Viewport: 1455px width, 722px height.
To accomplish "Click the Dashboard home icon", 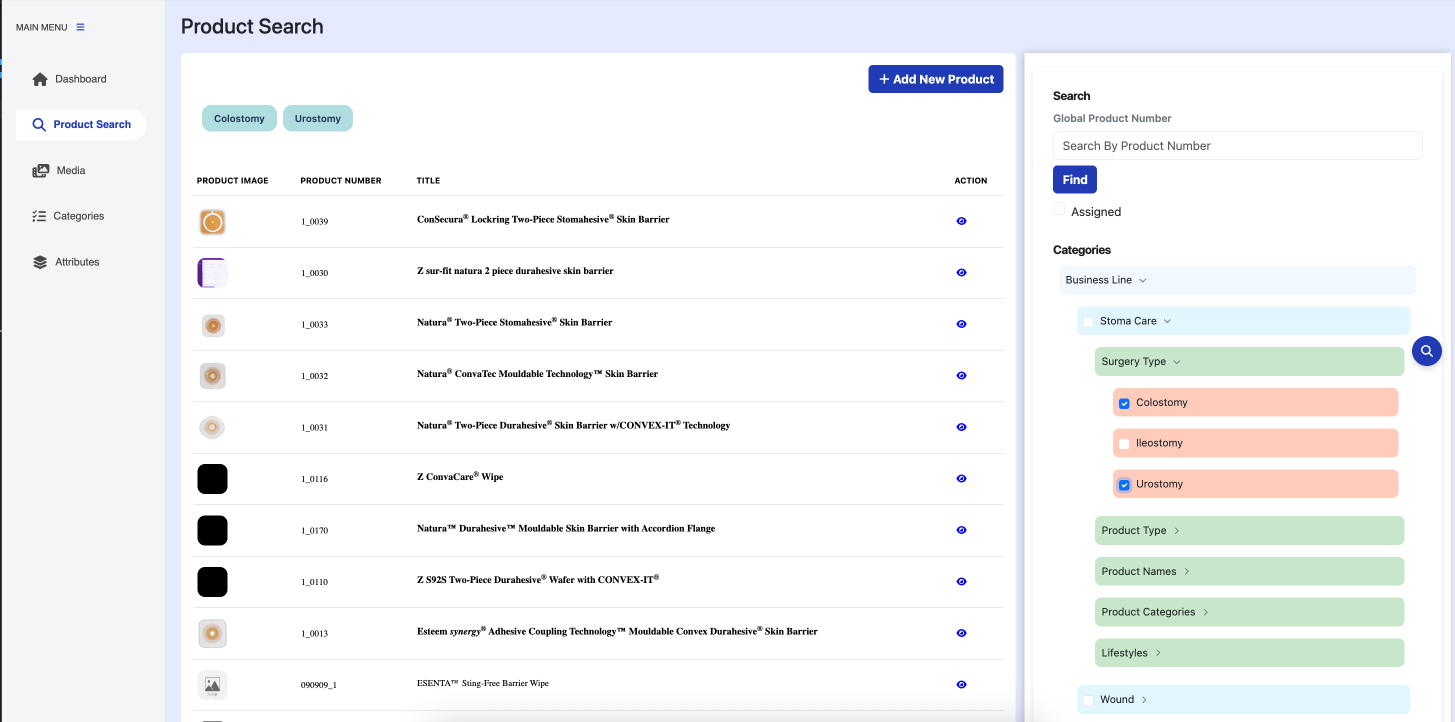I will 40,79.
